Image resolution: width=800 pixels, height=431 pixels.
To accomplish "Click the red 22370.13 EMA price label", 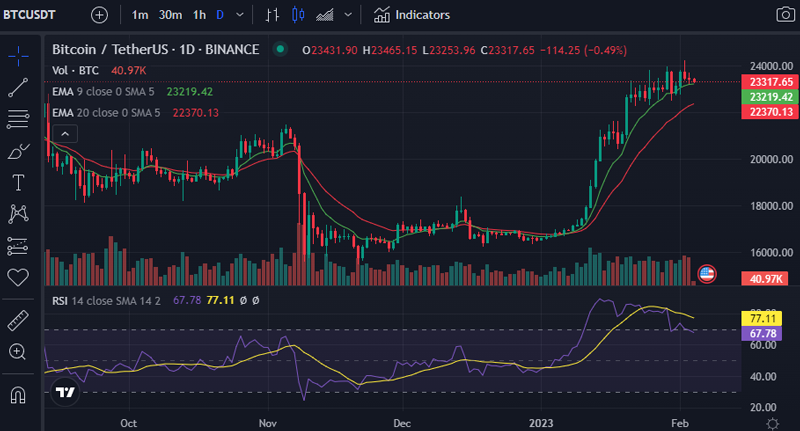I will (x=770, y=112).
